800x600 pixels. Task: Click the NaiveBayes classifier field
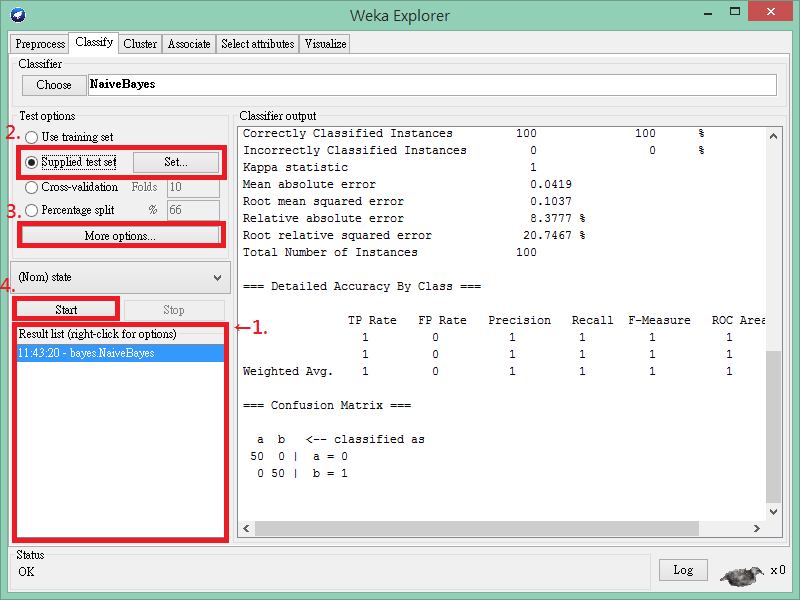[x=432, y=85]
